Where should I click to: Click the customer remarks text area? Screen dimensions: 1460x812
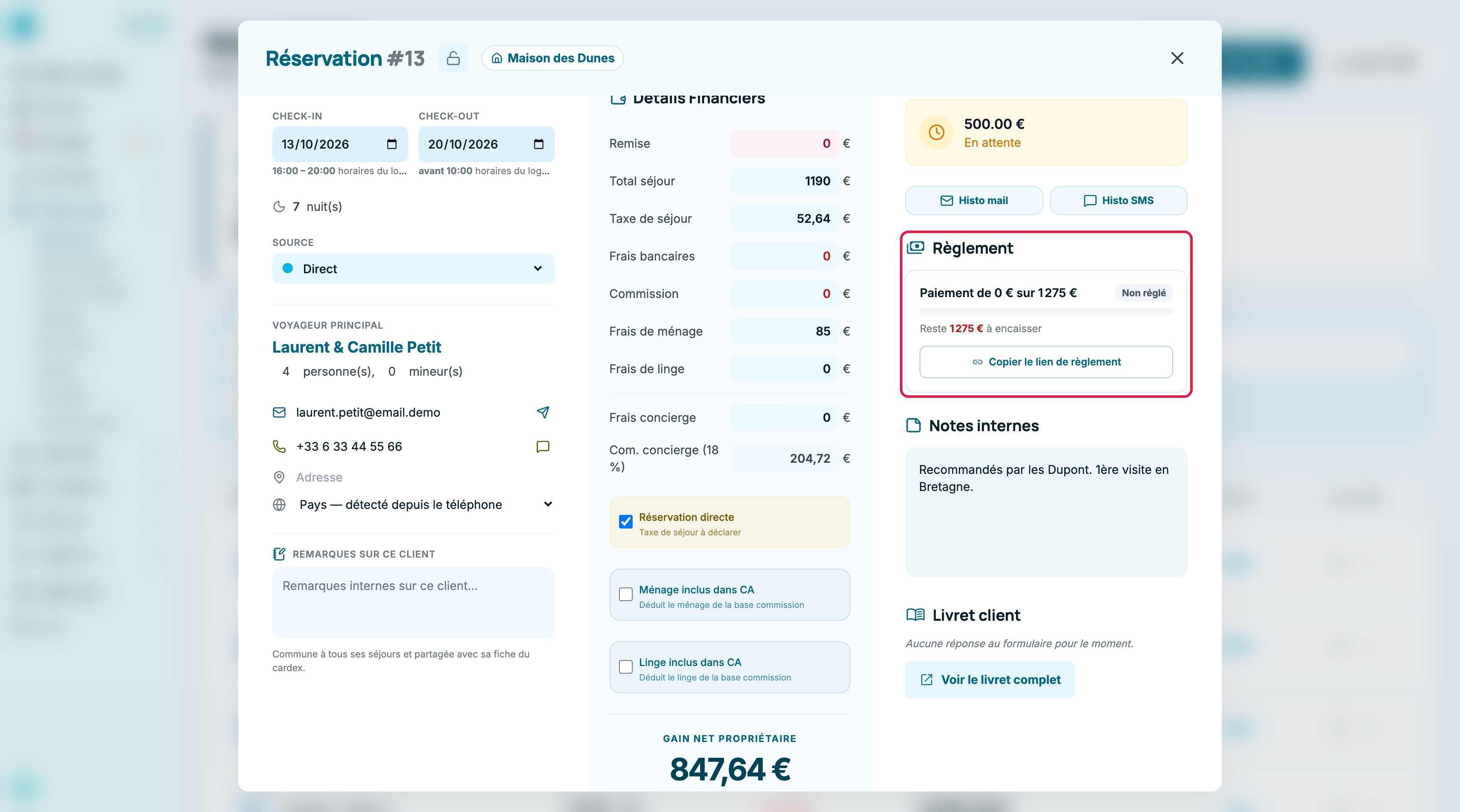click(x=413, y=602)
